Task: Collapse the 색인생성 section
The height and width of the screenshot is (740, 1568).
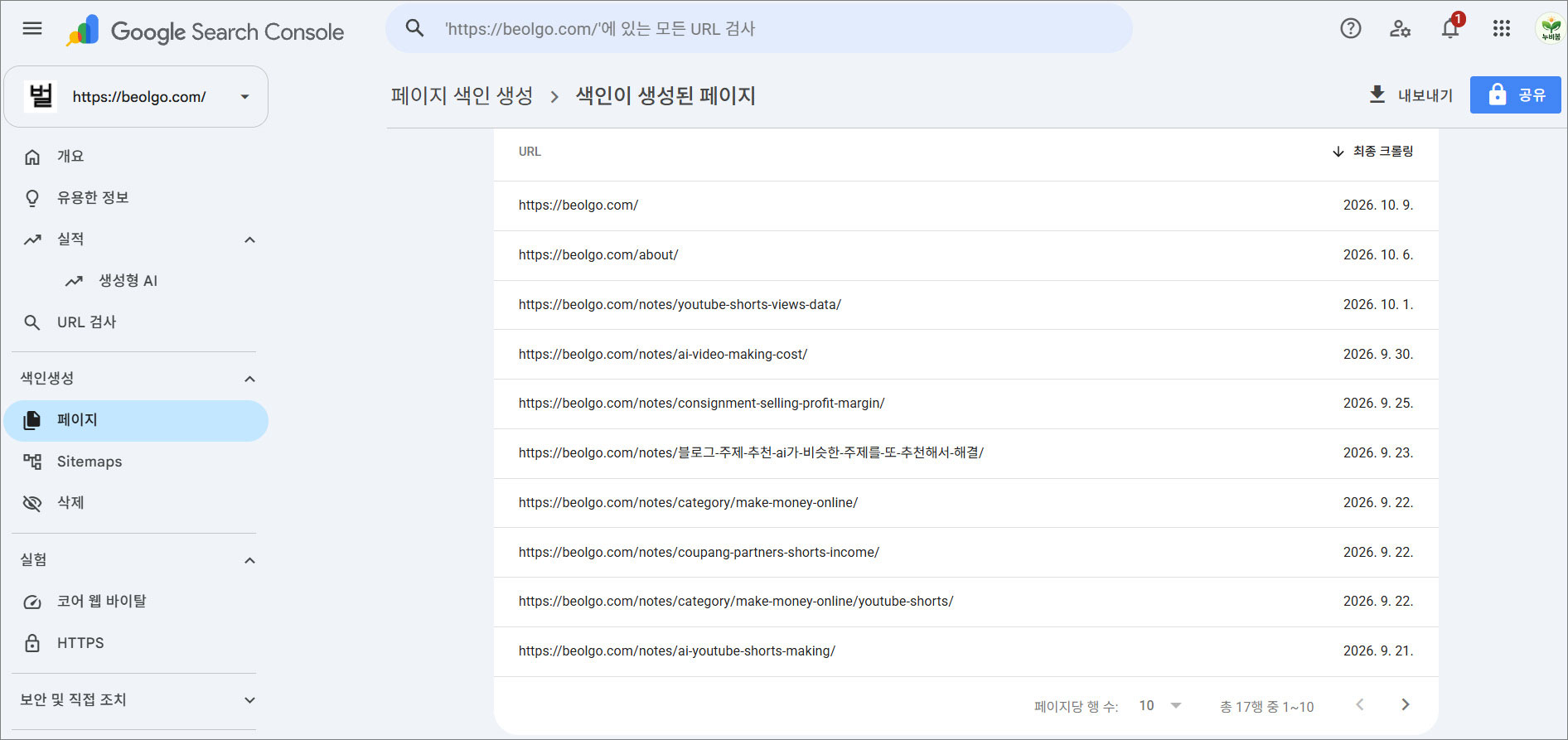Action: tap(249, 379)
